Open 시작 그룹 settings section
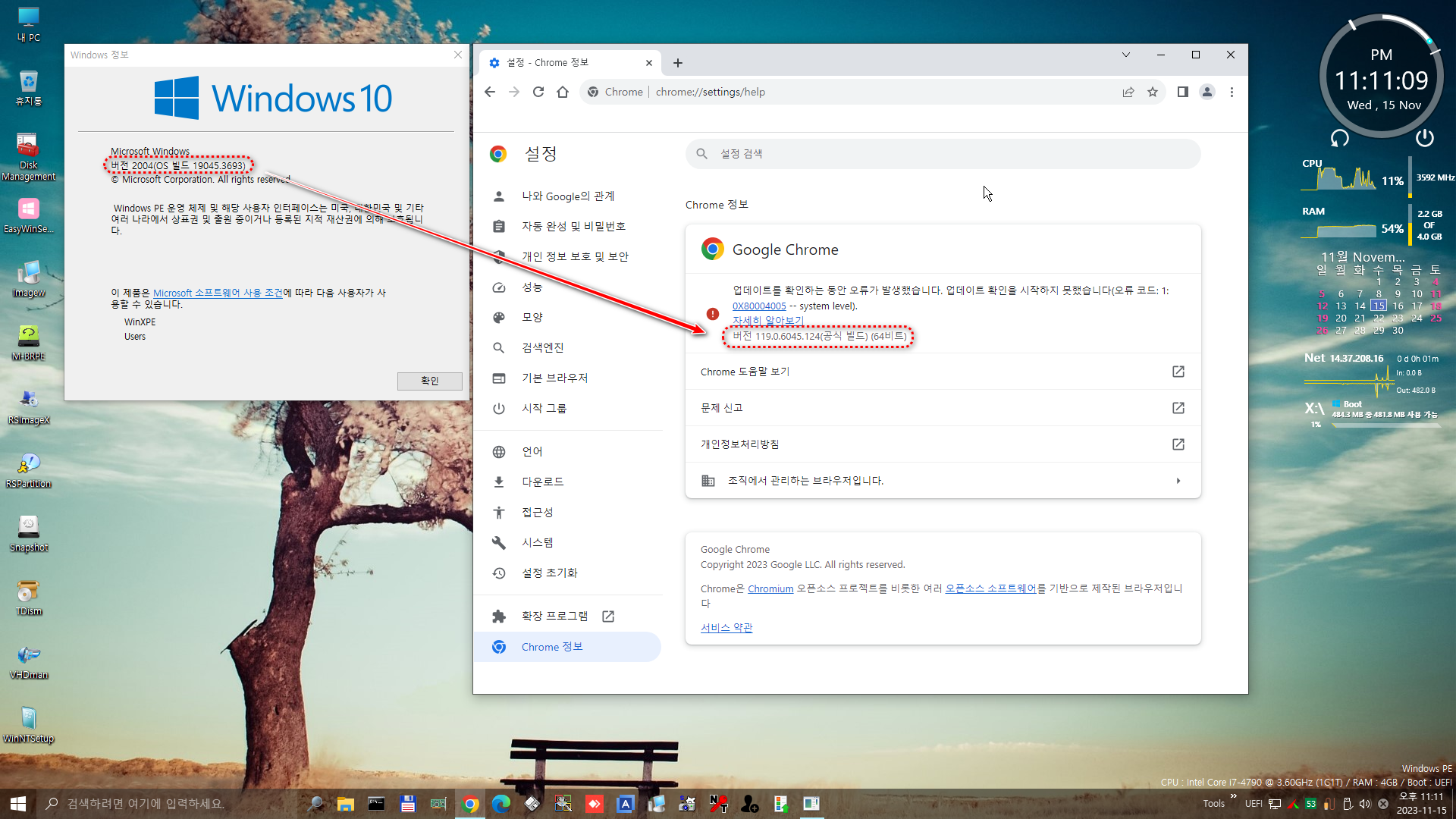 point(568,409)
